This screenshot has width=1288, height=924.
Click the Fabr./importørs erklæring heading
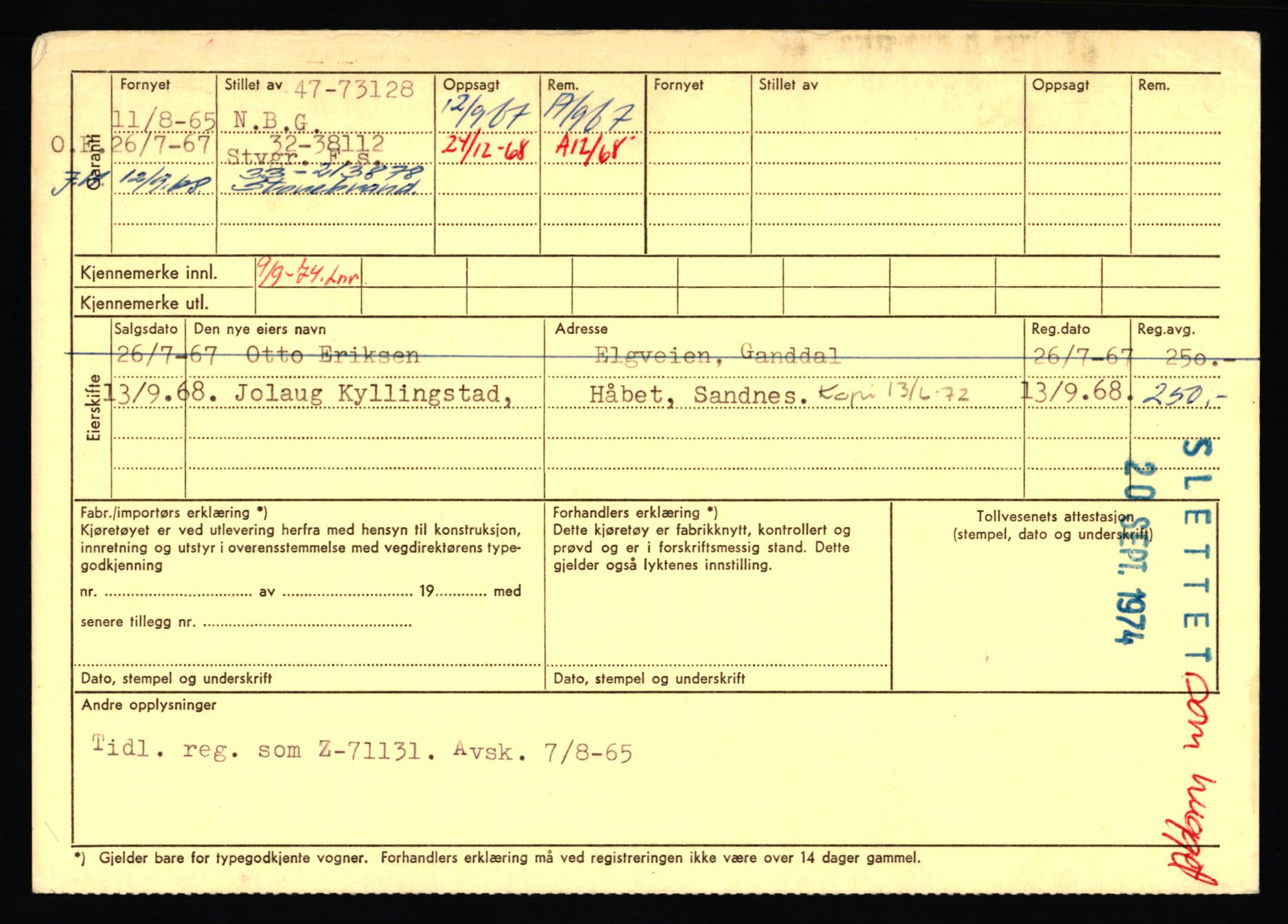[x=174, y=513]
